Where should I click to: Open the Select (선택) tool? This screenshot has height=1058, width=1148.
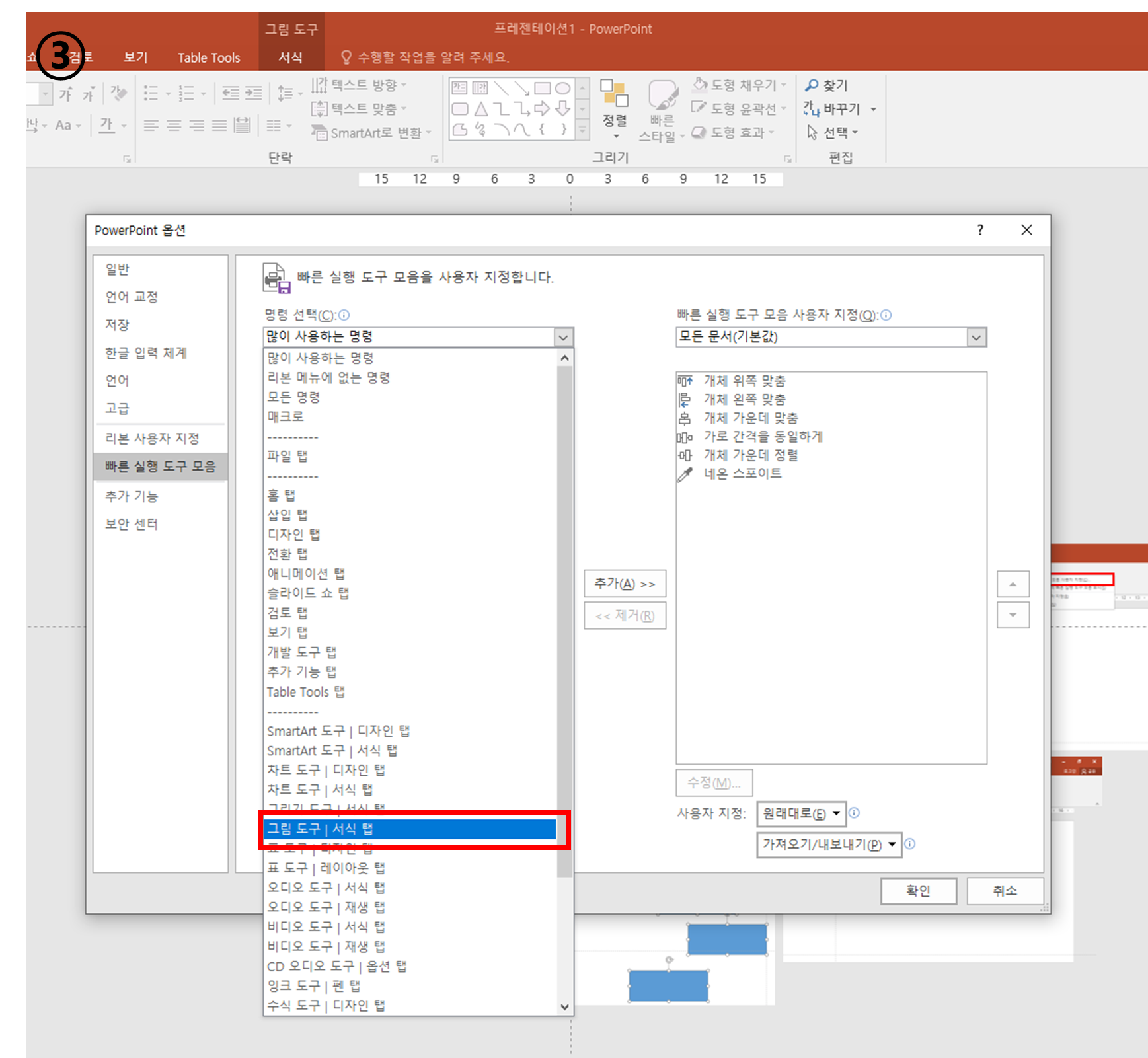831,132
